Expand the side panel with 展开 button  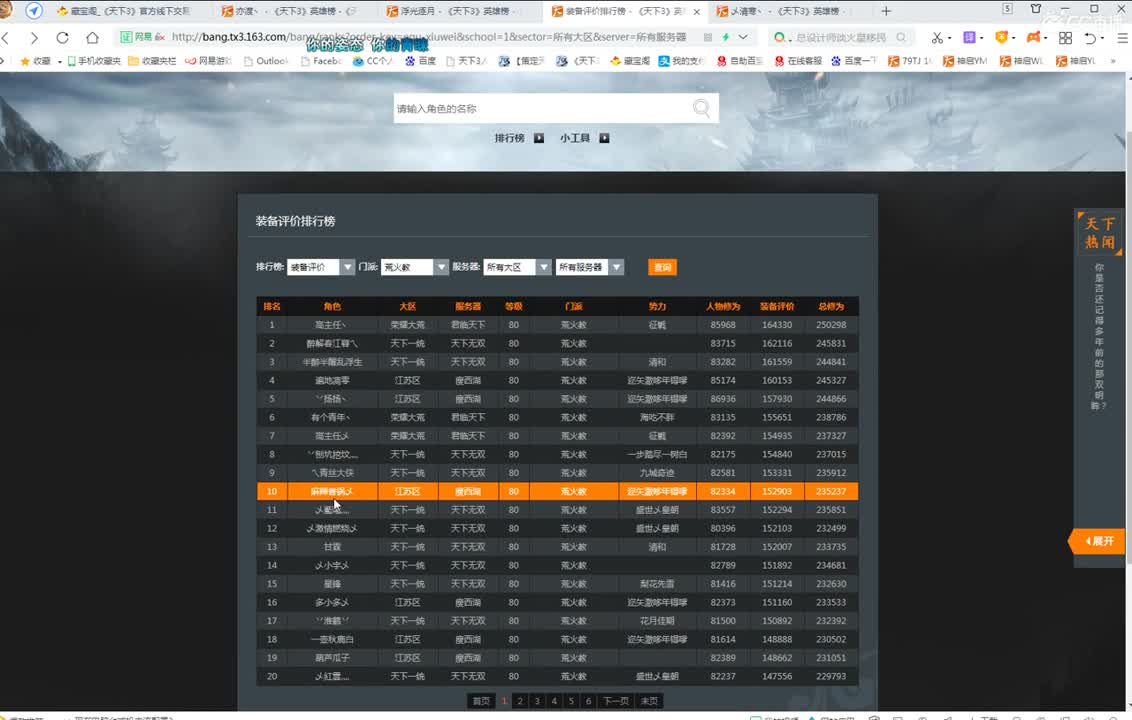click(1098, 541)
